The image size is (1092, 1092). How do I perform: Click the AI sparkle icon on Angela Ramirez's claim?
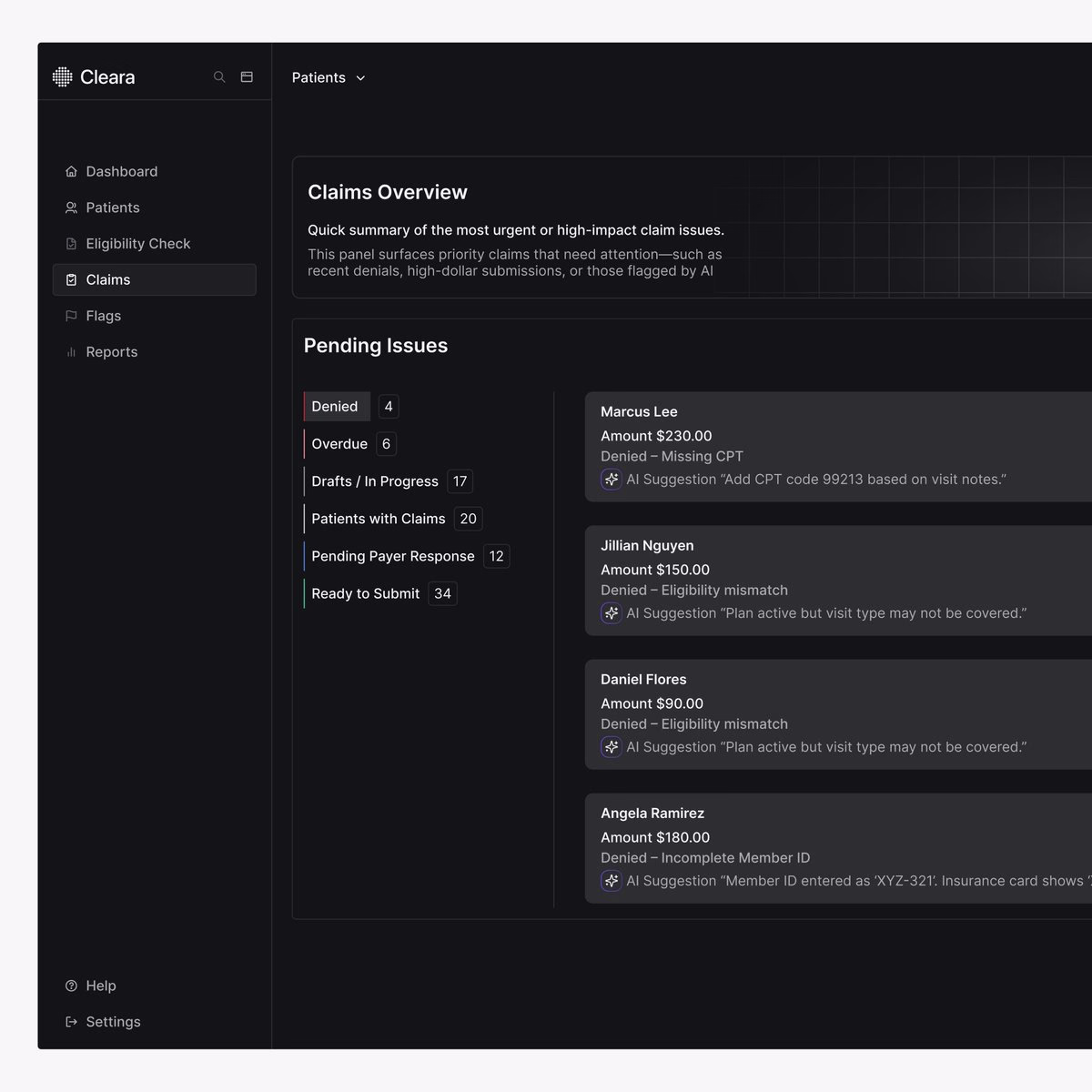(612, 881)
